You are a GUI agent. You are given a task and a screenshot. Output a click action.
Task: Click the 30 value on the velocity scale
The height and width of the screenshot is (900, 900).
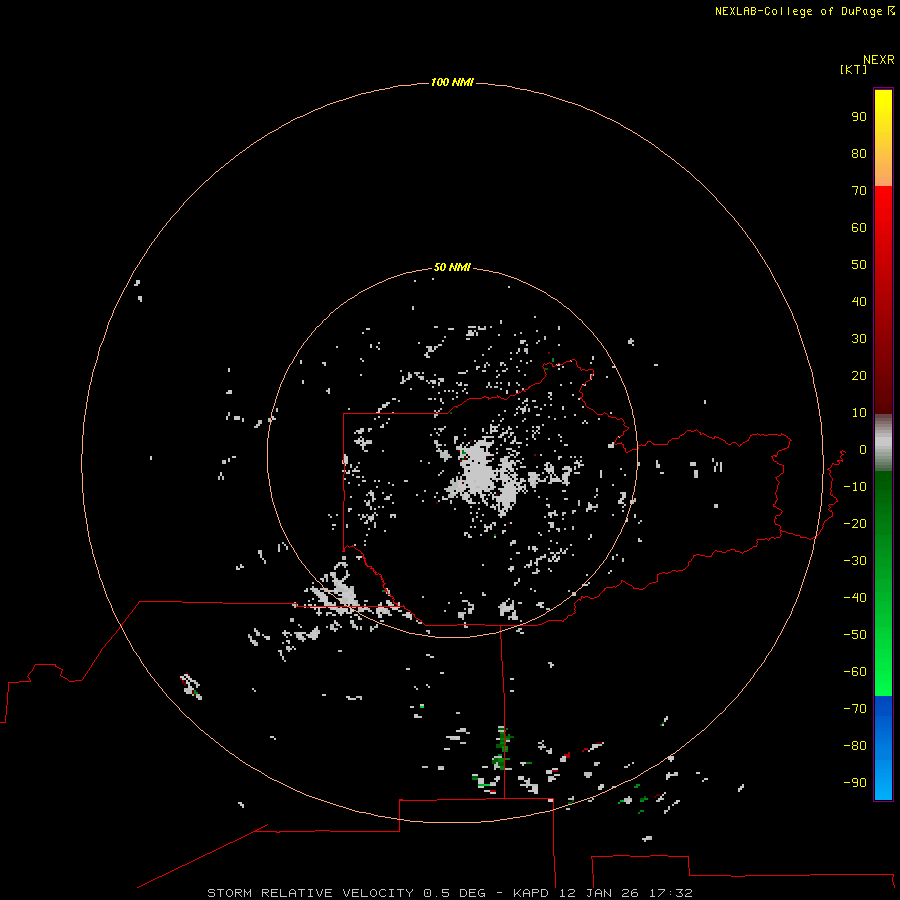click(859, 339)
